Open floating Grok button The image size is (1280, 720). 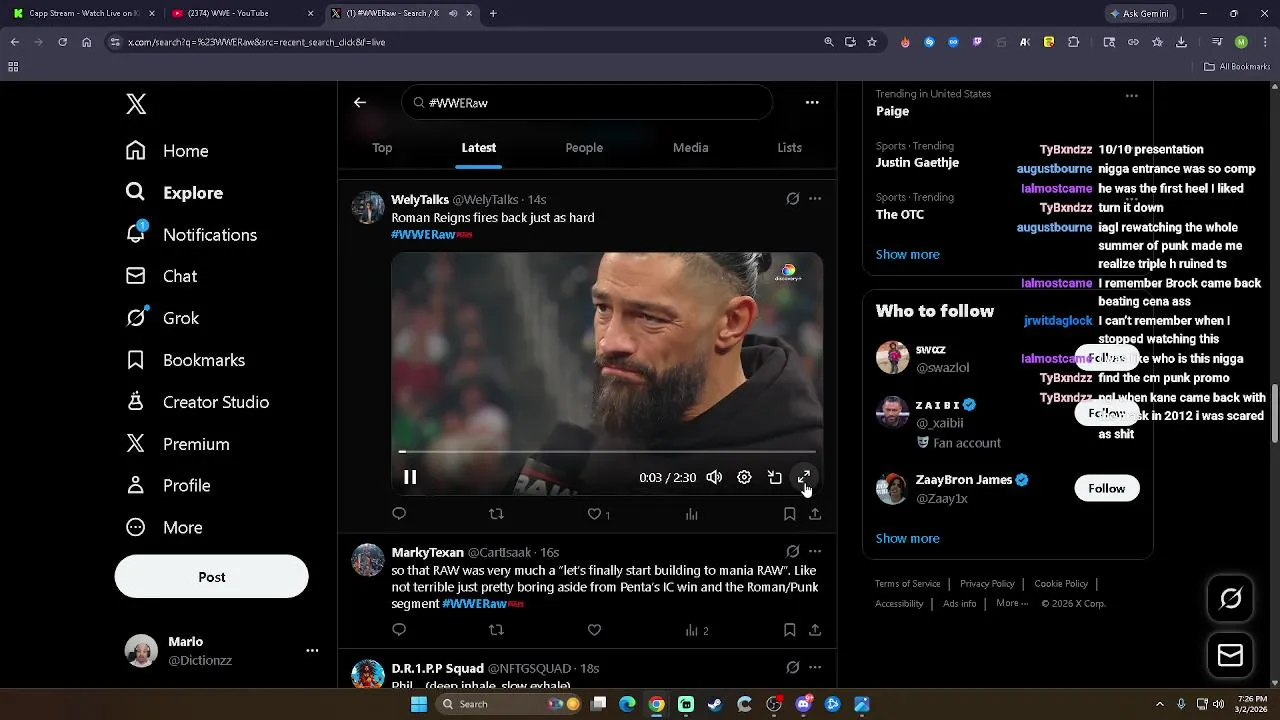tap(1230, 598)
